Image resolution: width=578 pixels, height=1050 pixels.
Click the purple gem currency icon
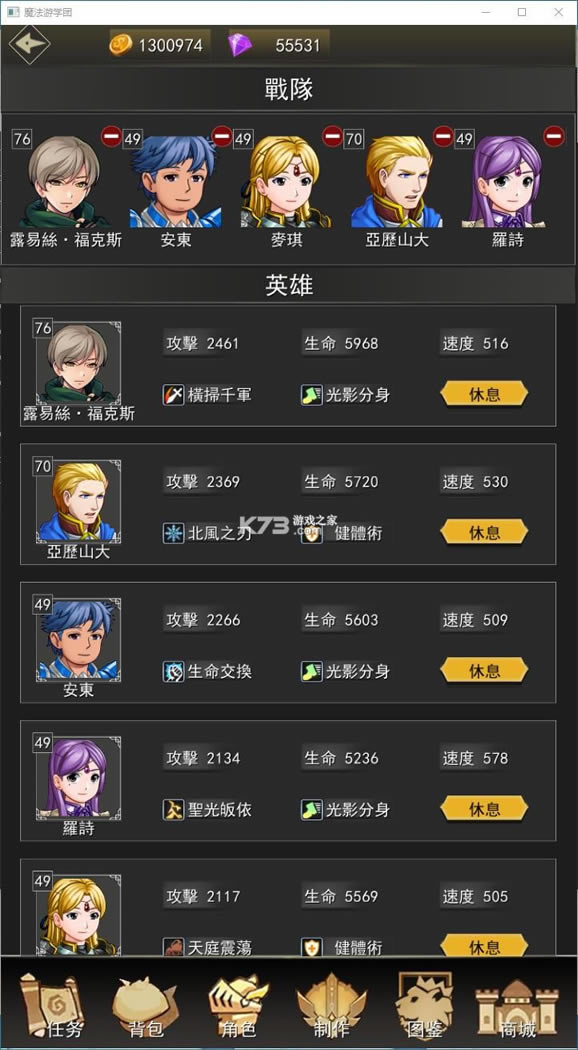pos(239,45)
